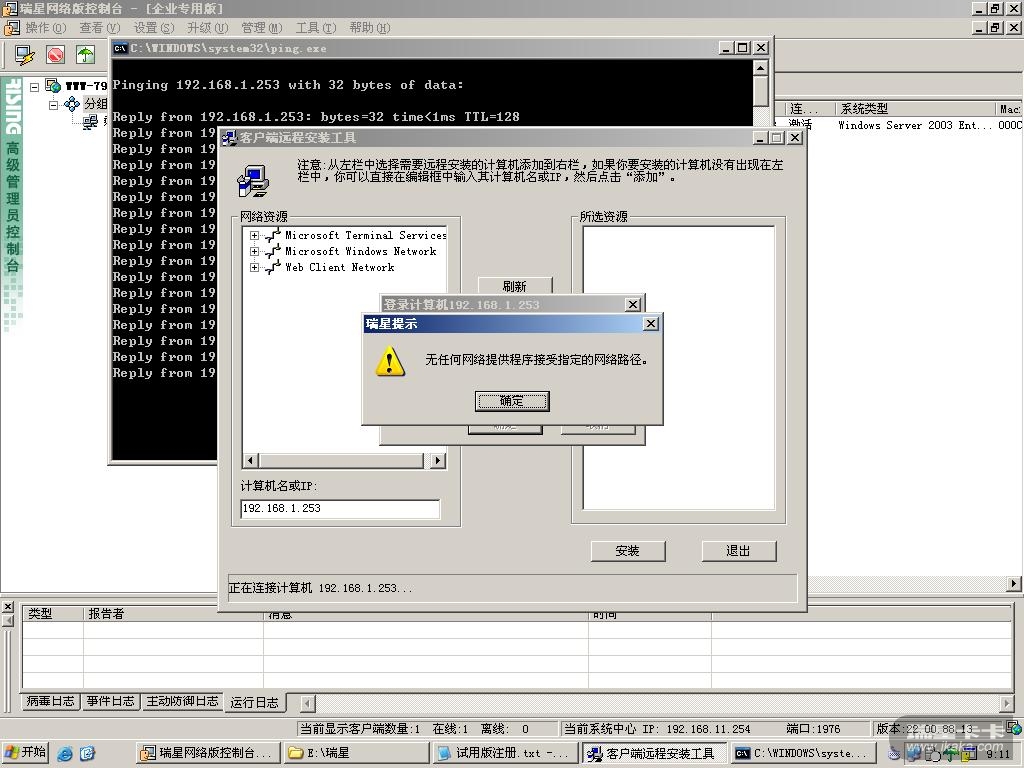Expand Microsoft Windows Network node
Viewport: 1024px width, 768px height.
pyautogui.click(x=255, y=251)
